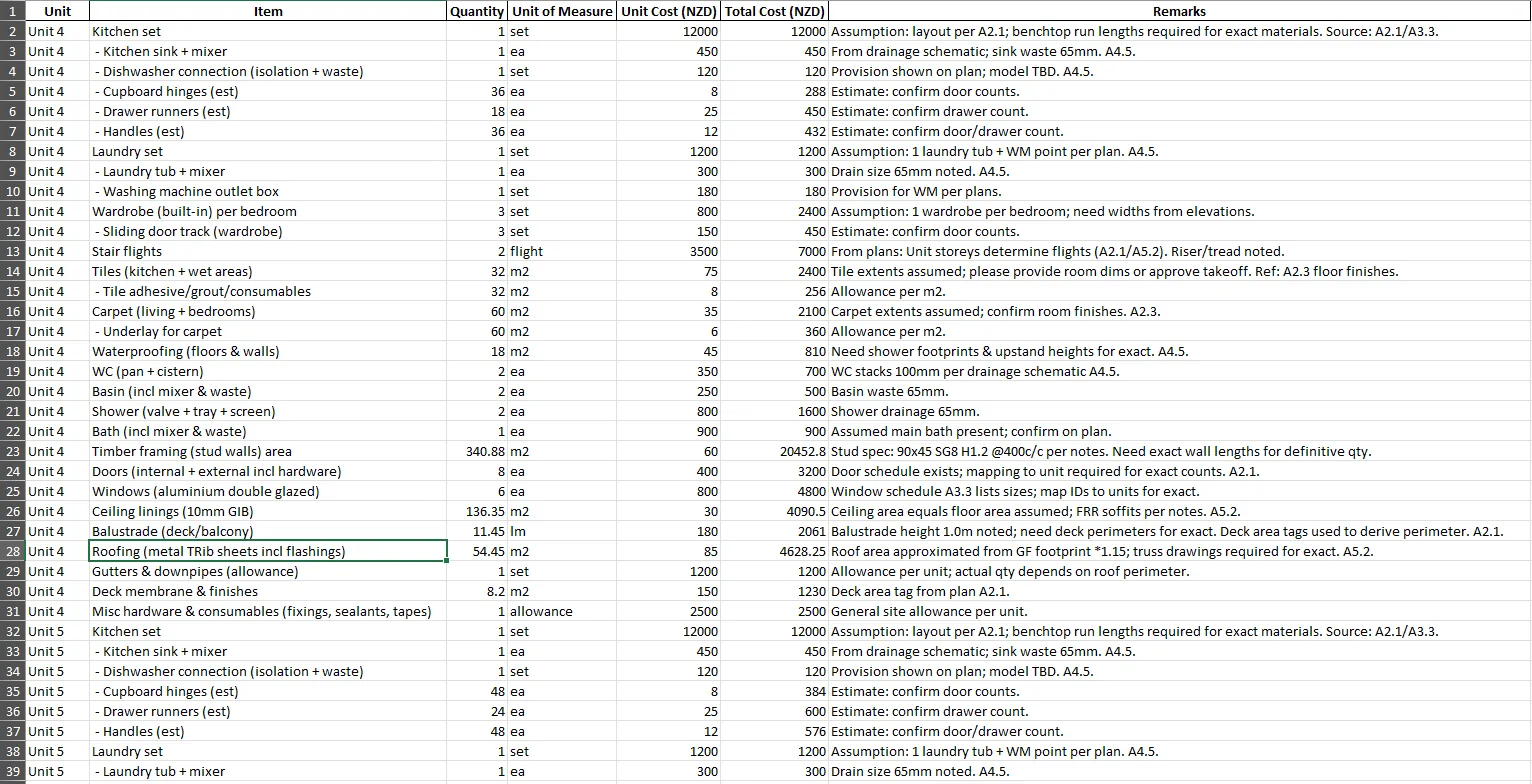1532x784 pixels.
Task: Select the "Roofing (metal TRib sheets incl flashings)" cell
Action: coord(268,551)
